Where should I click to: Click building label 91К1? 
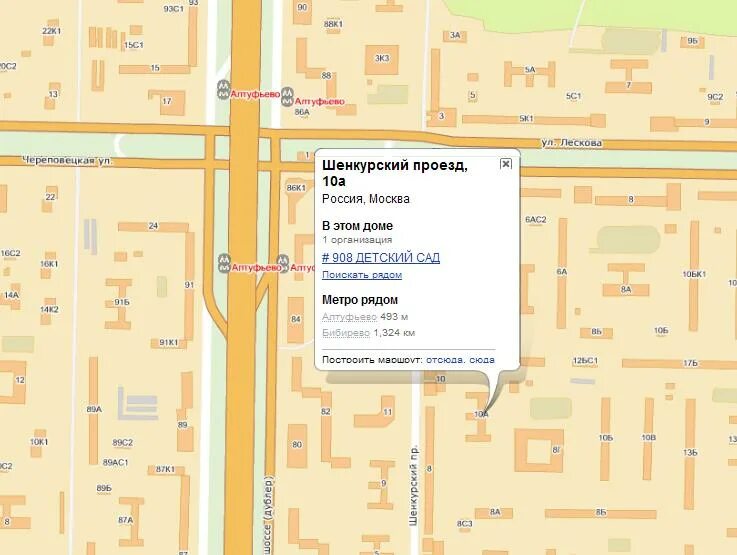pyautogui.click(x=169, y=342)
